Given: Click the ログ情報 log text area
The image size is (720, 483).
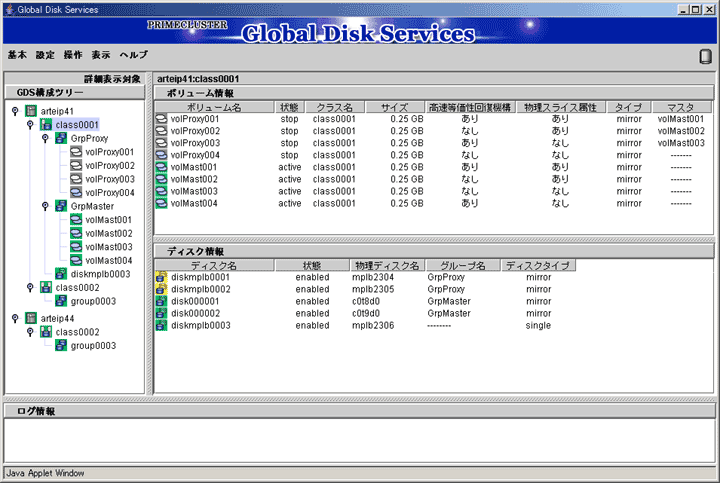Looking at the screenshot, I should click(360, 441).
